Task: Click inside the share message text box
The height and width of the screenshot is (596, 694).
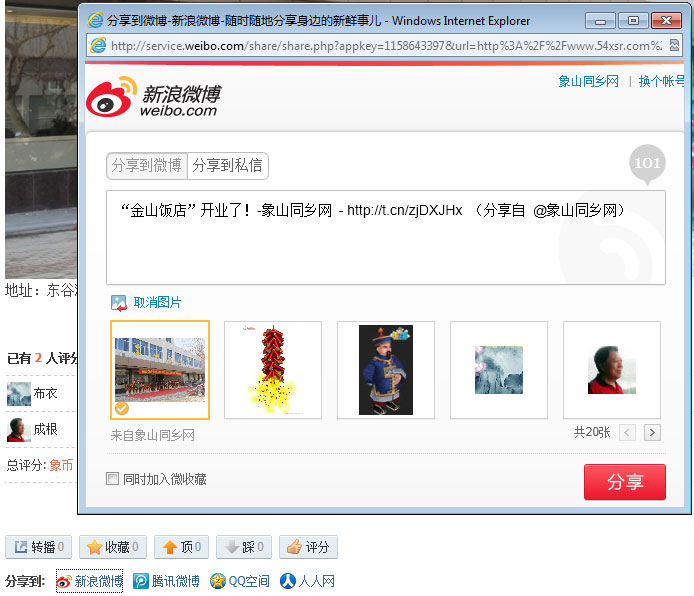Action: 385,245
